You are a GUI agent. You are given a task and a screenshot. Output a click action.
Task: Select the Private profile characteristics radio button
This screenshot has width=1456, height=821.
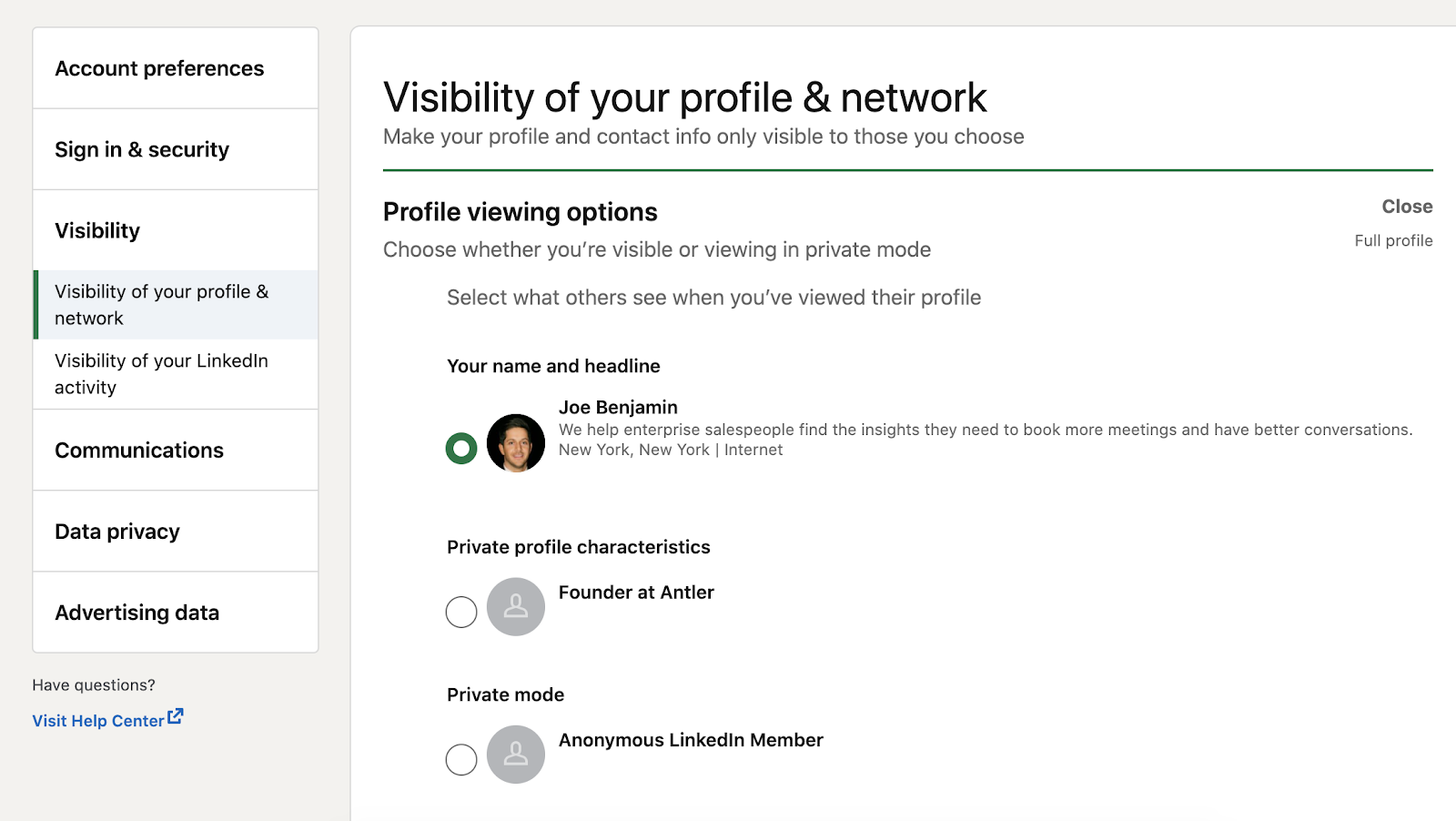[461, 613]
